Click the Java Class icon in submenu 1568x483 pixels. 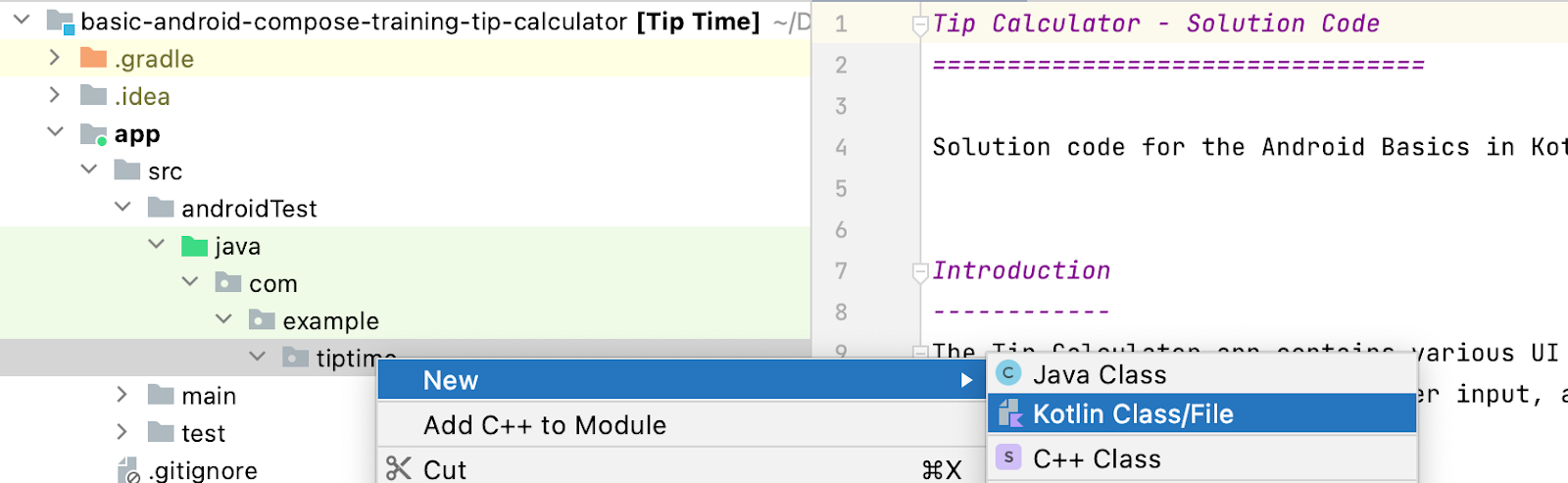[x=1008, y=374]
